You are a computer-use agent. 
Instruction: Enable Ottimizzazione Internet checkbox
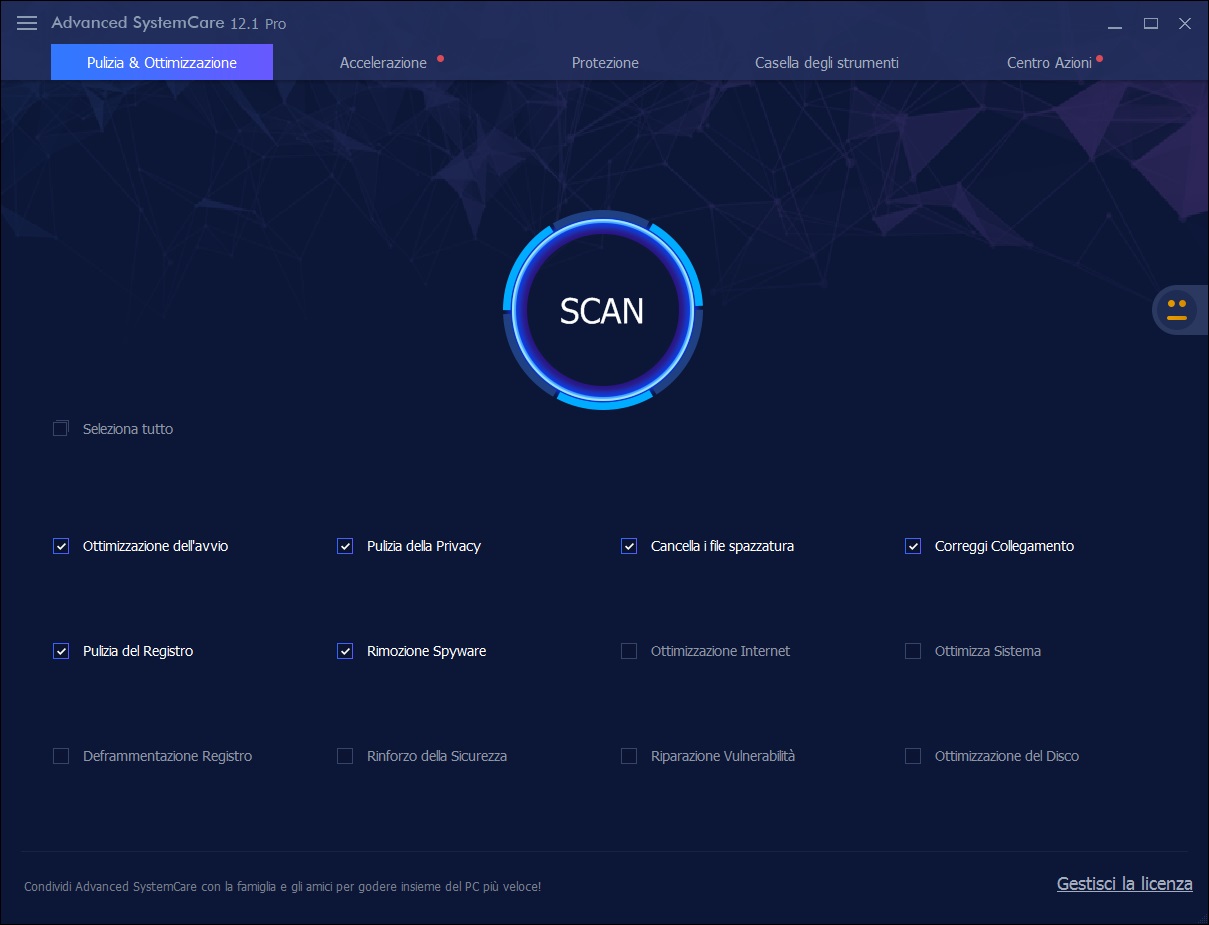(x=629, y=651)
